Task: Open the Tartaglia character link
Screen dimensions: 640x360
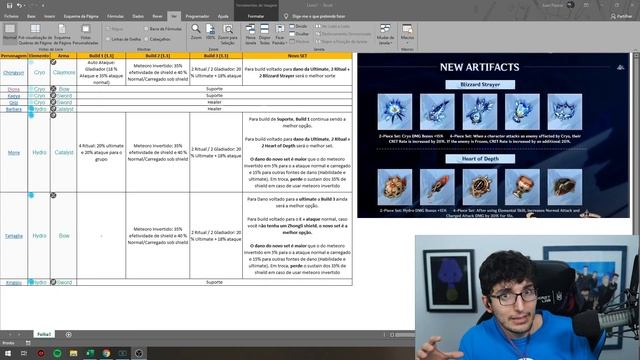Action: coord(13,236)
